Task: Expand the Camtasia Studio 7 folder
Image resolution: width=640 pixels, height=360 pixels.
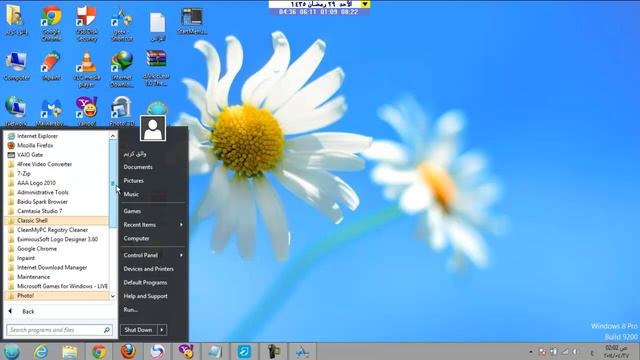Action: coord(56,211)
